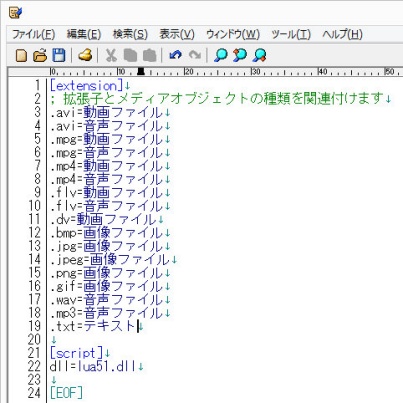Image resolution: width=403 pixels, height=403 pixels.
Task: Click line 4 .avi=音声ファイル
Action: pos(106,126)
